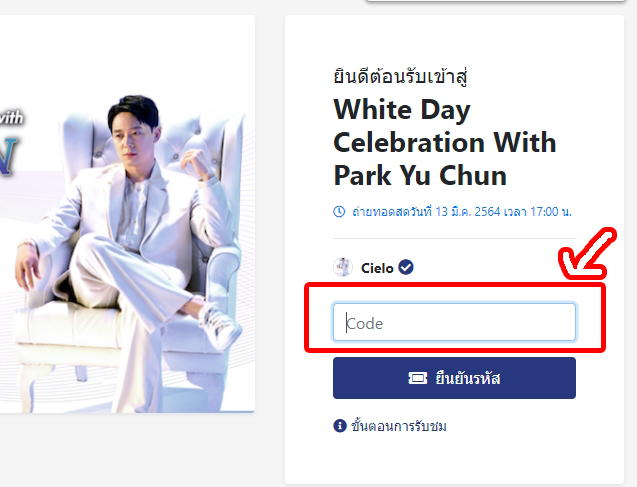
Task: Click the "with" text on the poster
Action: 12,117
